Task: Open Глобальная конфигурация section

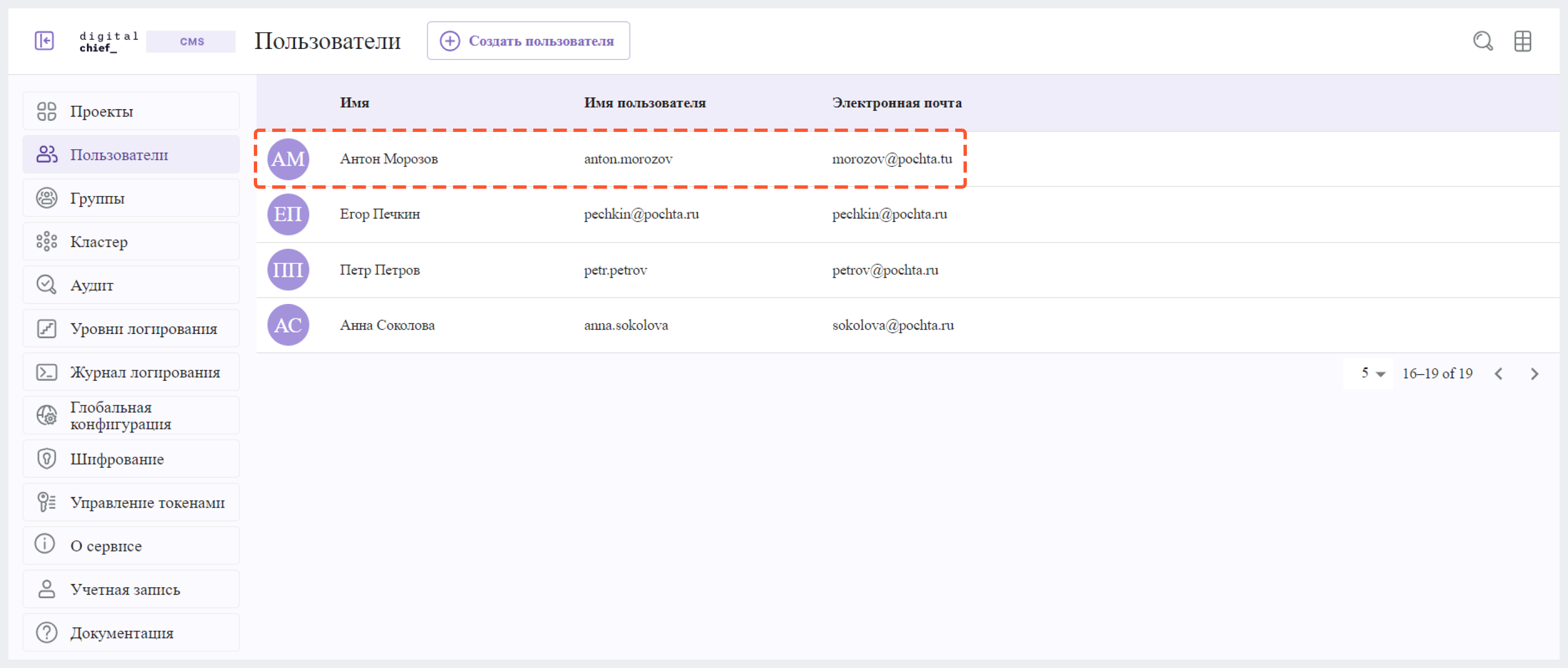Action: tap(131, 415)
